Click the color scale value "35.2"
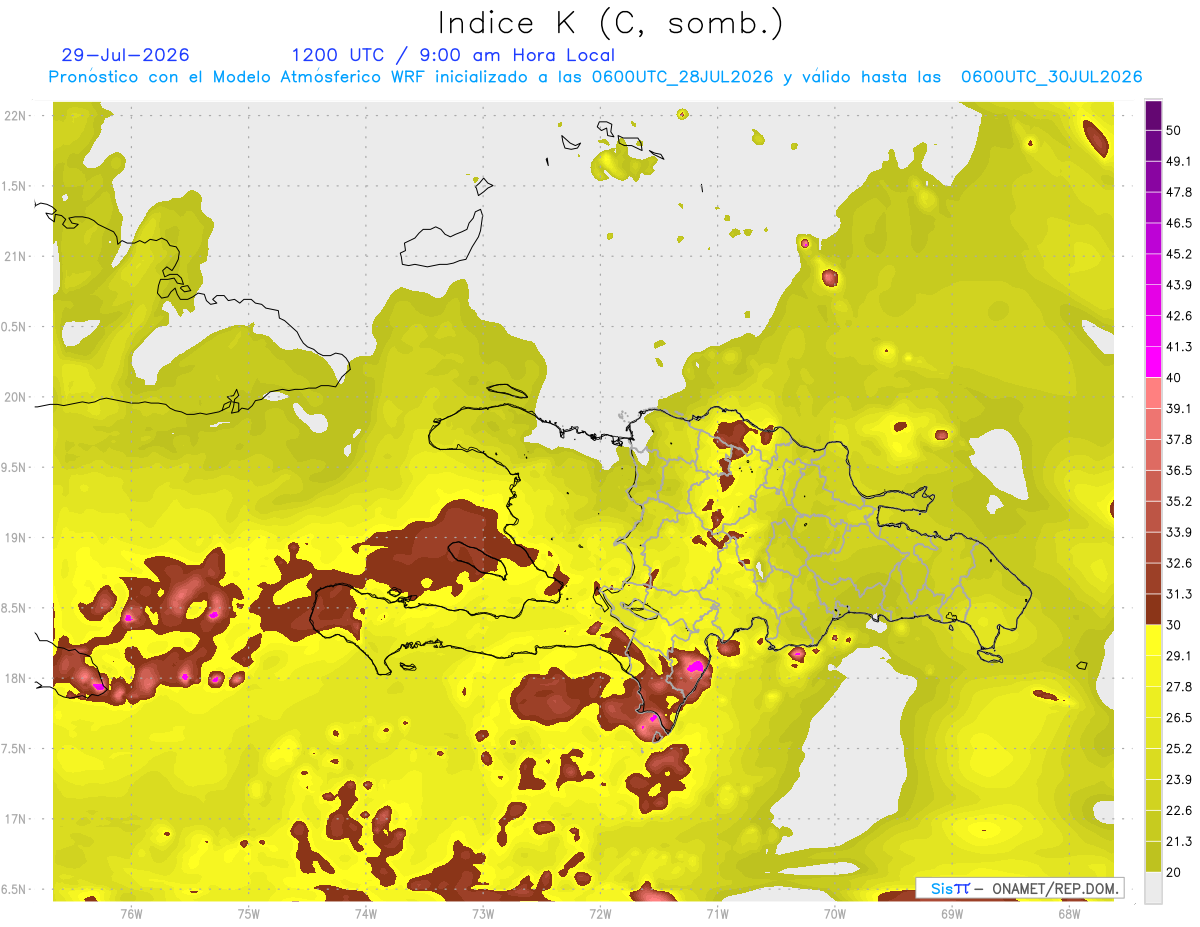 coord(1179,502)
